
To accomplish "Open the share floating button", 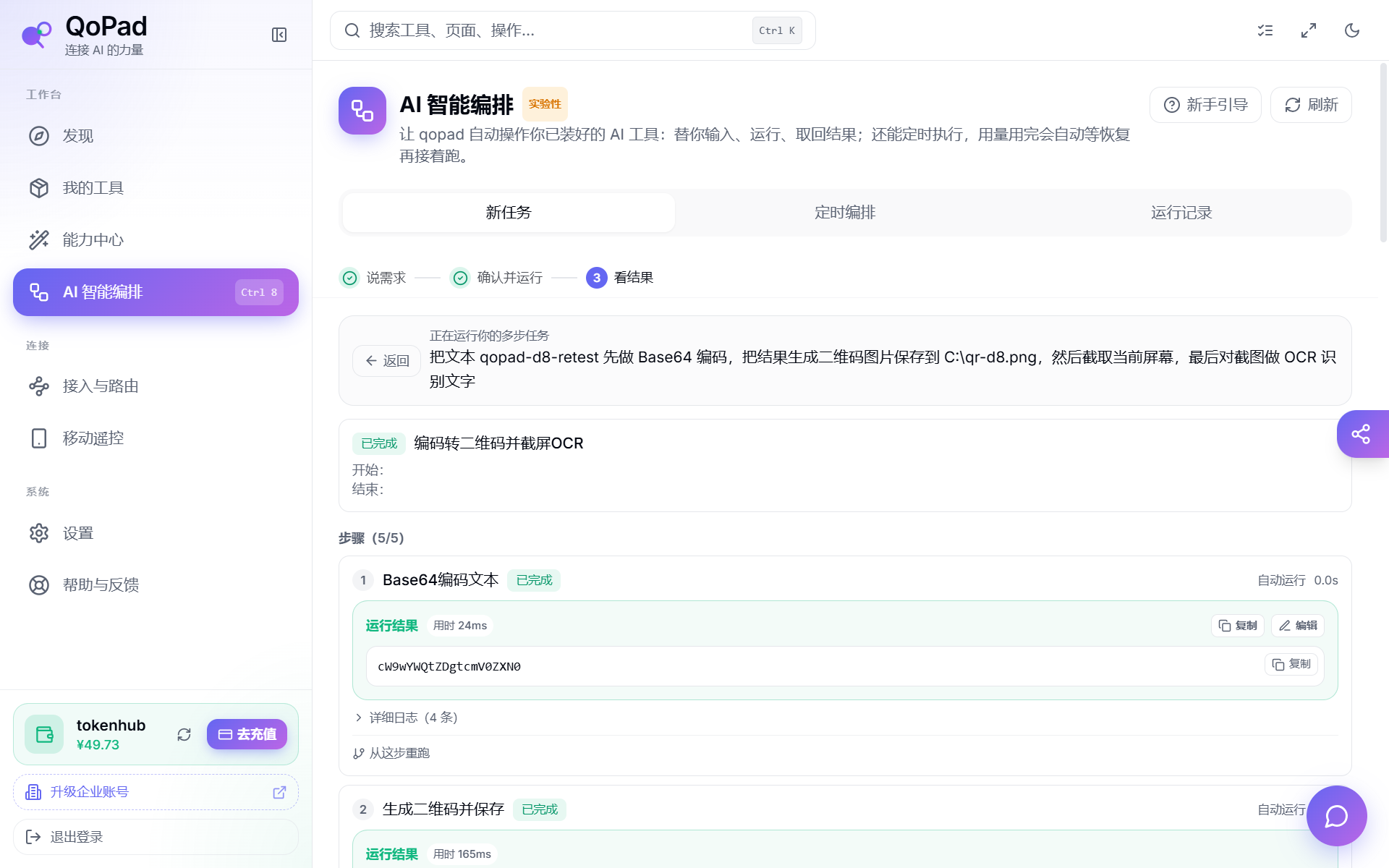I will click(1362, 434).
